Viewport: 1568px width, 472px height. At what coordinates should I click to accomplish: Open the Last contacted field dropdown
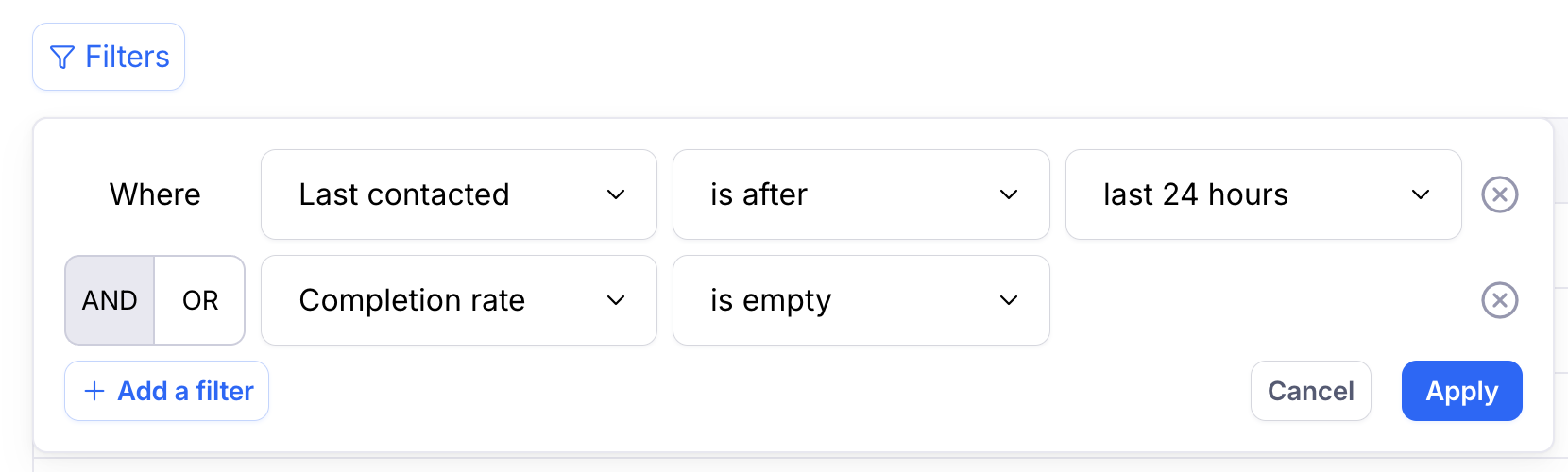pos(459,194)
